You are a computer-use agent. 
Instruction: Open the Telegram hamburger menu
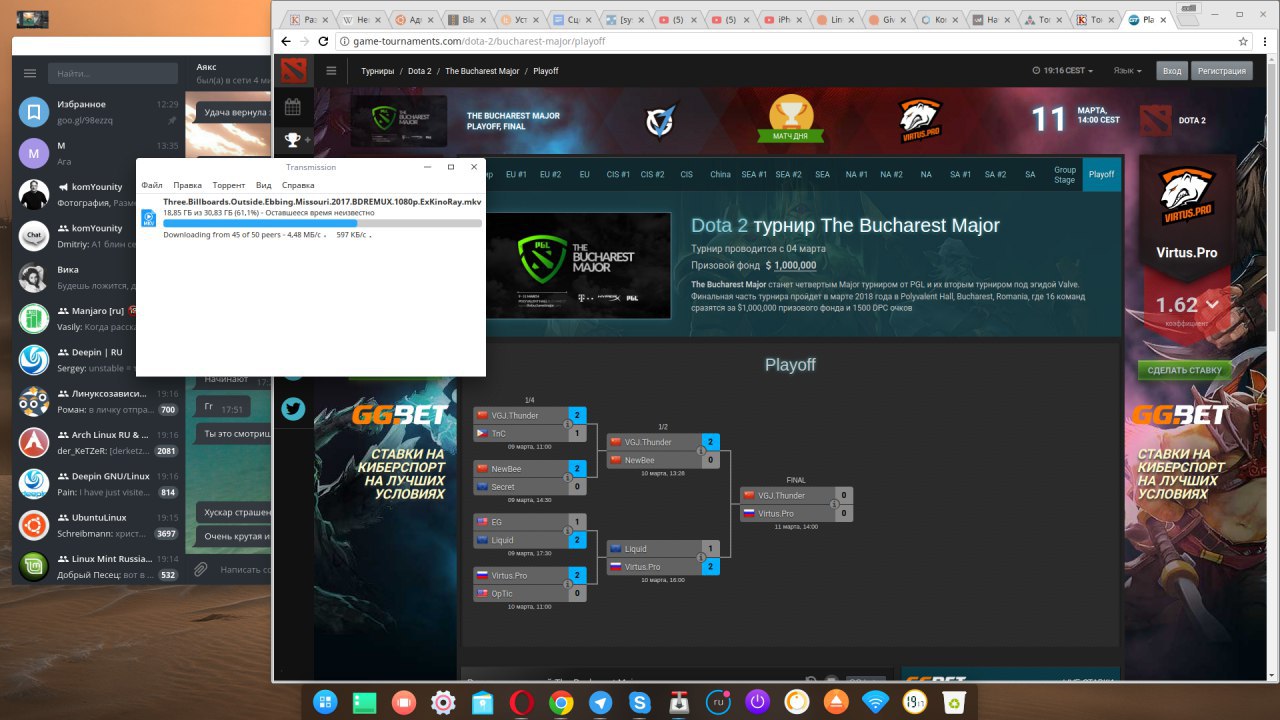(30, 73)
